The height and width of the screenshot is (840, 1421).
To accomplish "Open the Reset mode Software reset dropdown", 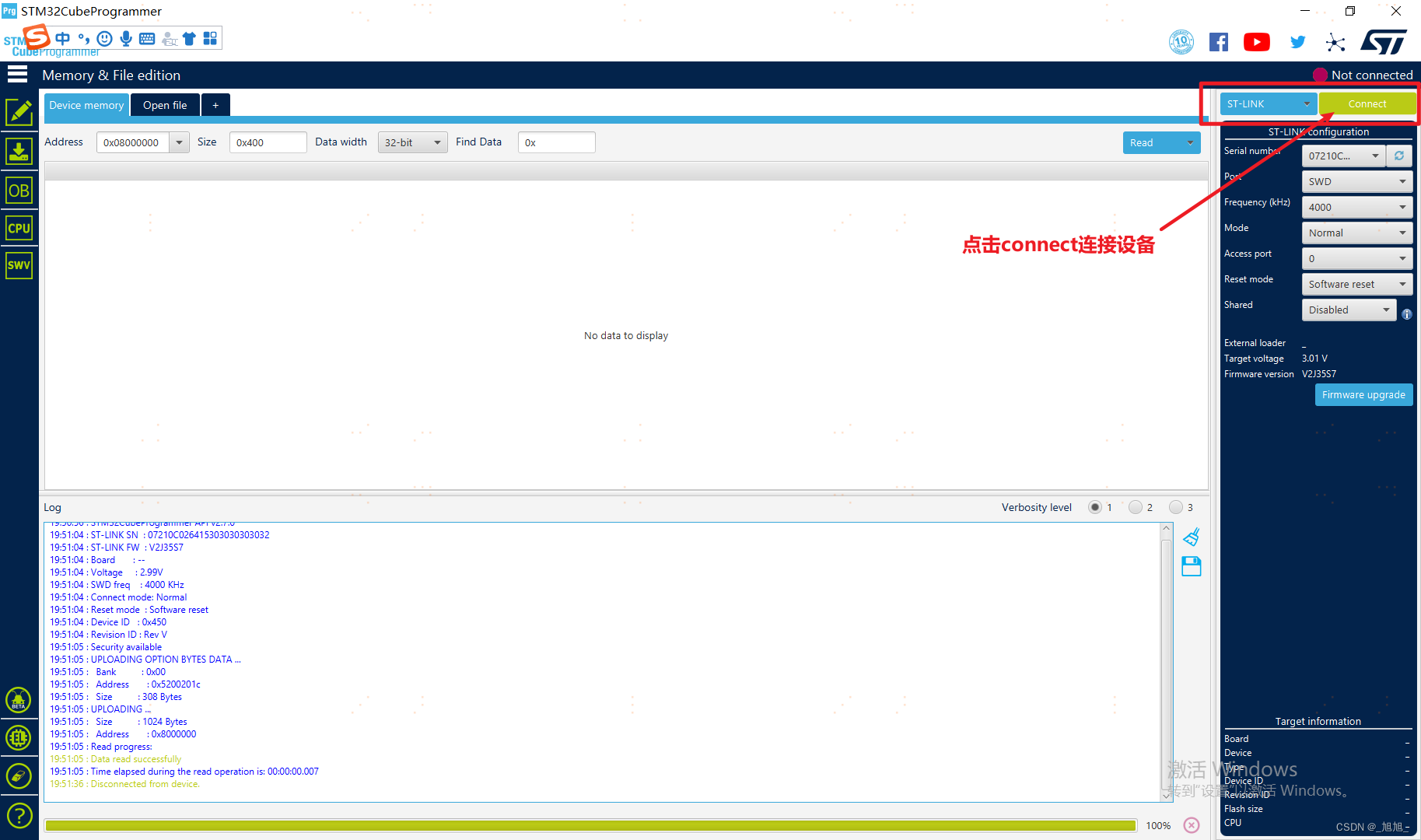I will click(1357, 284).
